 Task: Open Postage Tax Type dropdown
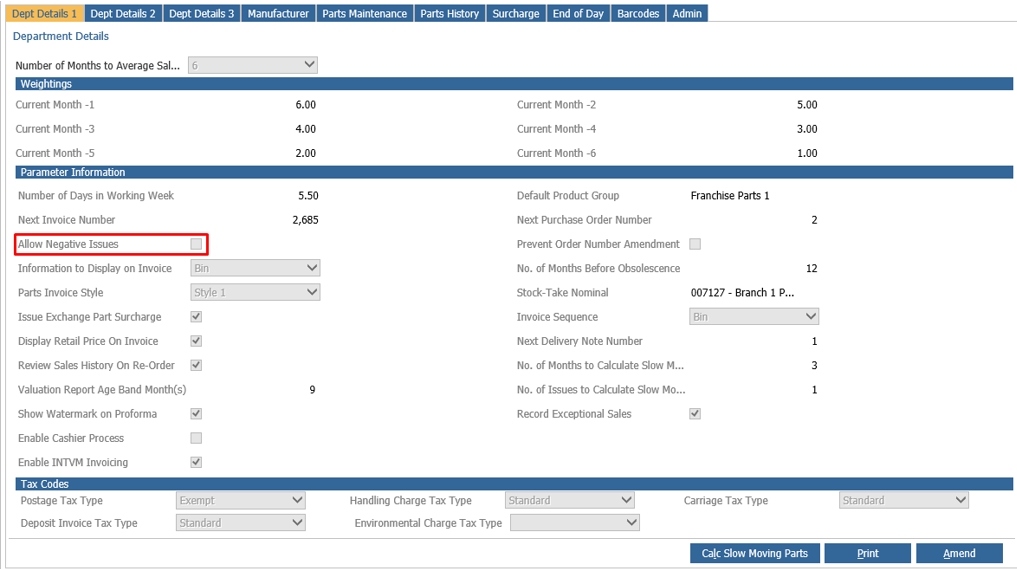pyautogui.click(x=241, y=500)
